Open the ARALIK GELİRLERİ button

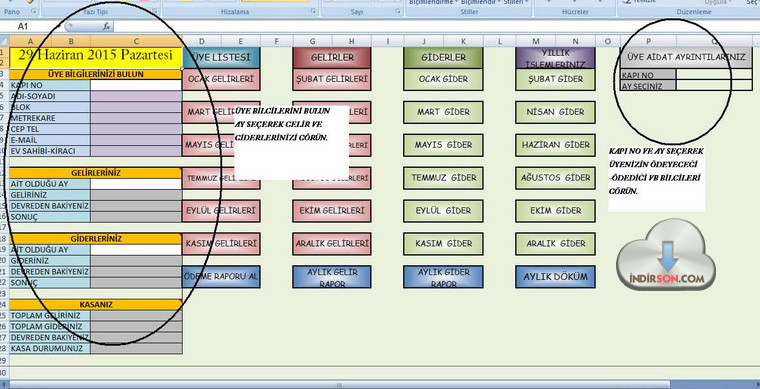pyautogui.click(x=332, y=244)
